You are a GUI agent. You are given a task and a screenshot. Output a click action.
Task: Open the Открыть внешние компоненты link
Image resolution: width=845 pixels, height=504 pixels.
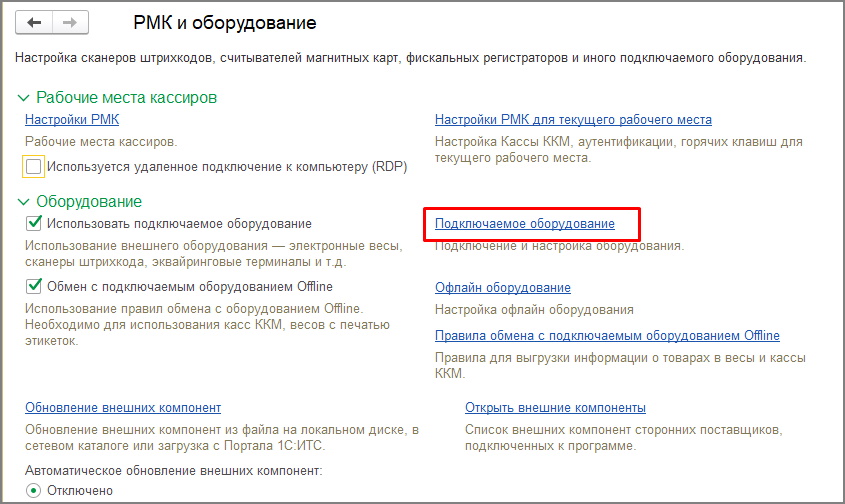(x=556, y=408)
